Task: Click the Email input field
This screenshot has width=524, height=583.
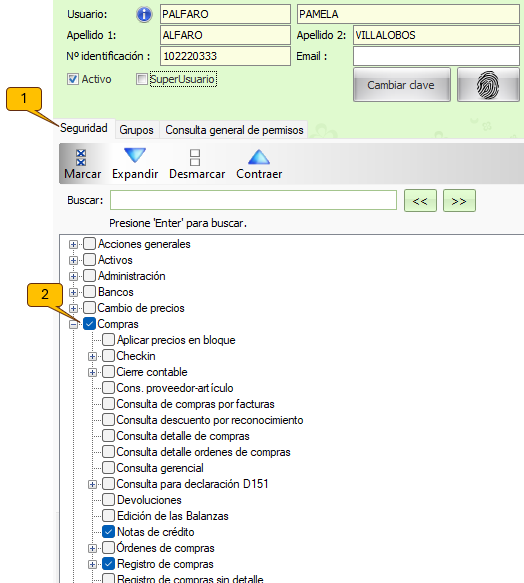Action: click(x=436, y=56)
